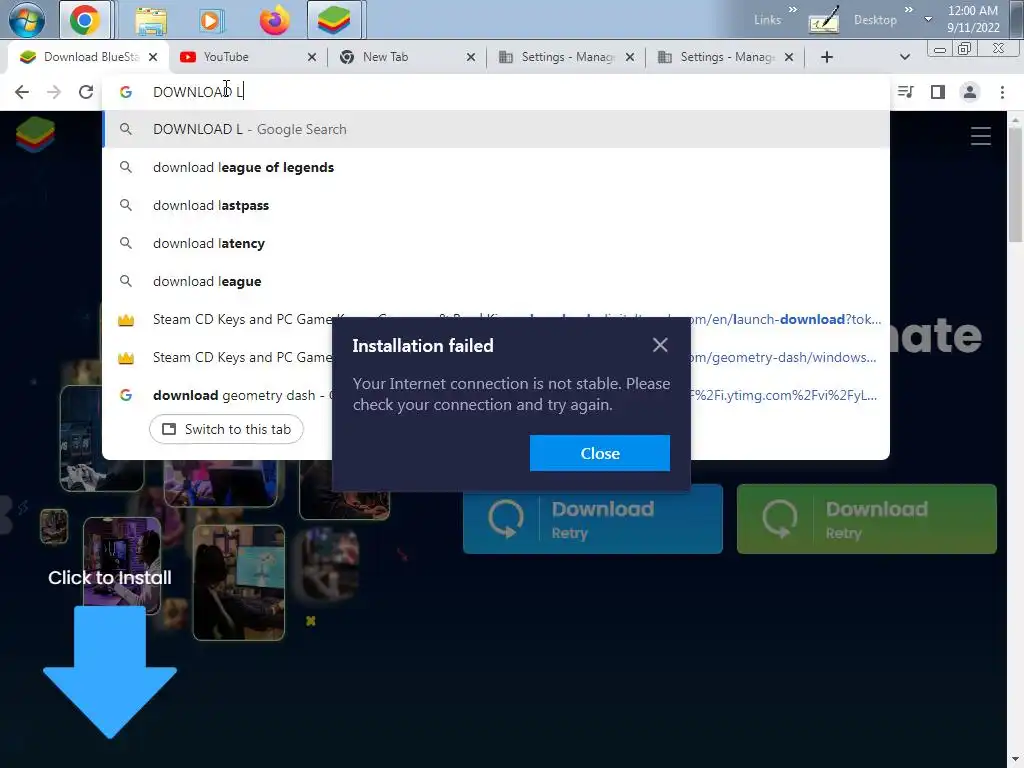Choose download league of legends suggestion
Image resolution: width=1024 pixels, height=768 pixels.
point(496,167)
